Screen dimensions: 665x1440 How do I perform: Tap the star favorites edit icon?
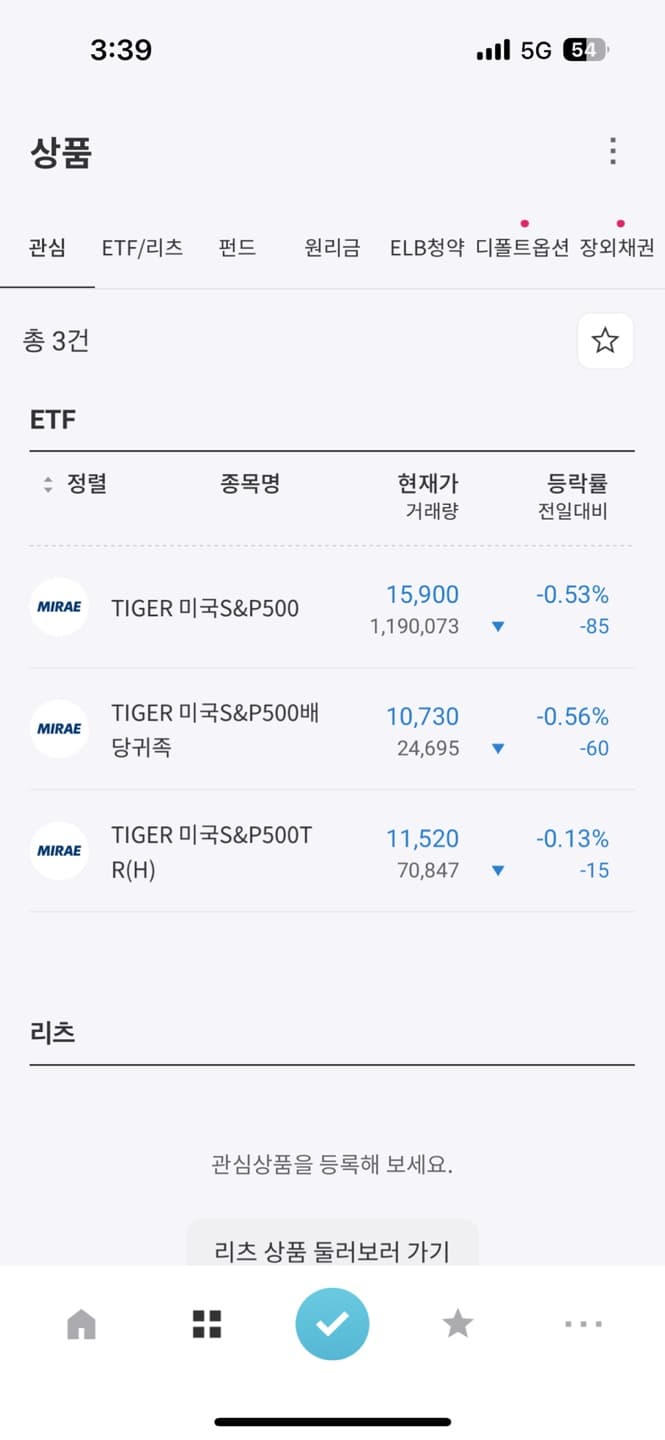click(605, 341)
